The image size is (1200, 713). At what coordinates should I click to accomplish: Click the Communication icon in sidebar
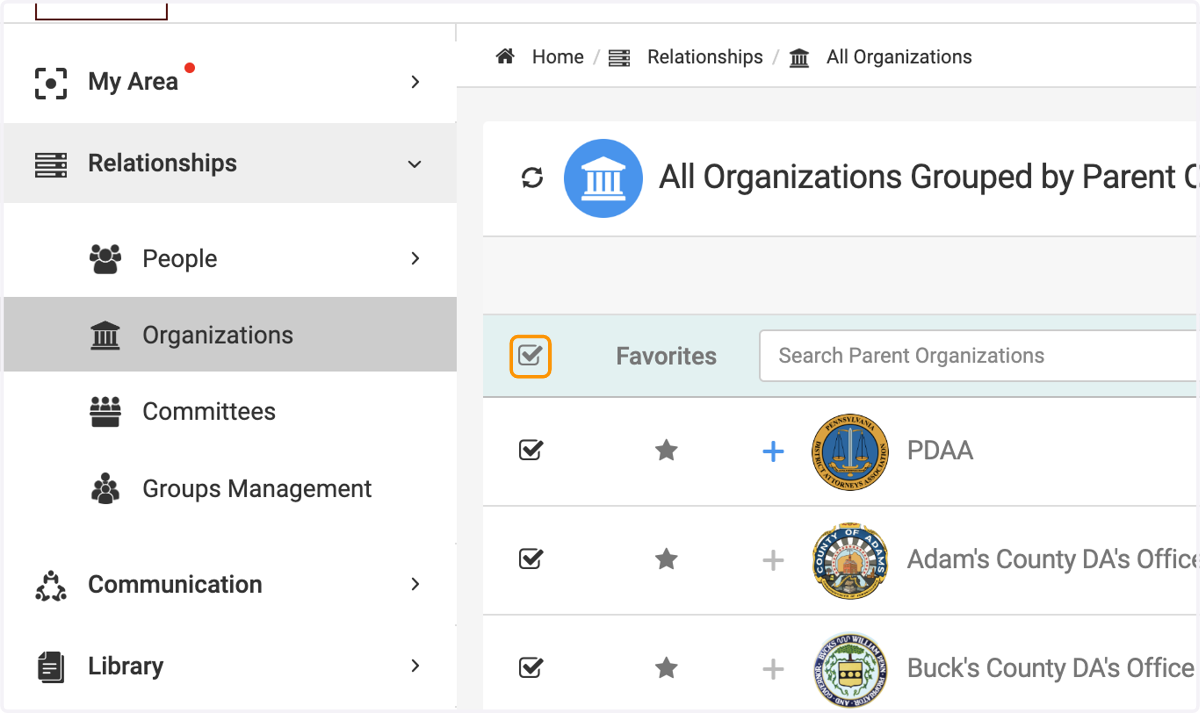click(x=51, y=585)
